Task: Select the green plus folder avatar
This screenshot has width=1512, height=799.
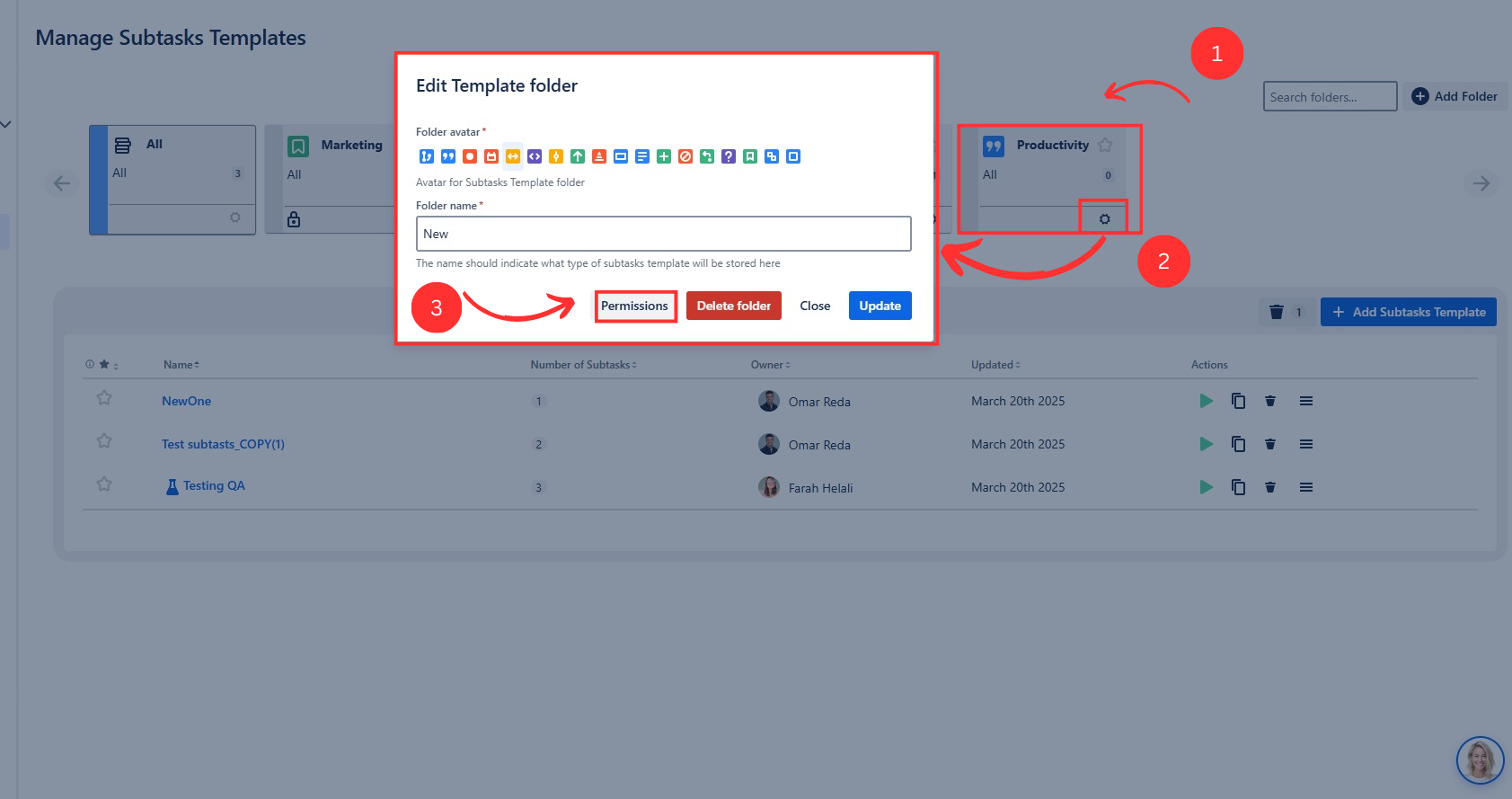Action: pos(664,156)
